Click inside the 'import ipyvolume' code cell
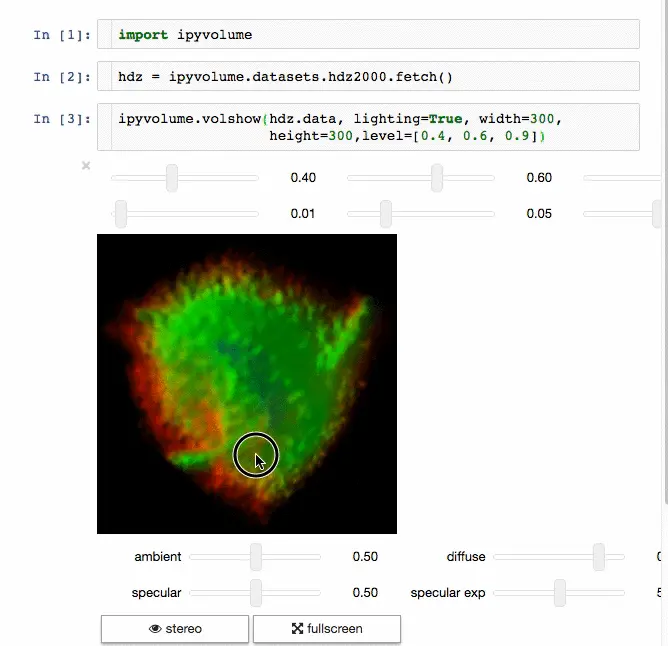This screenshot has width=668, height=646. [368, 34]
